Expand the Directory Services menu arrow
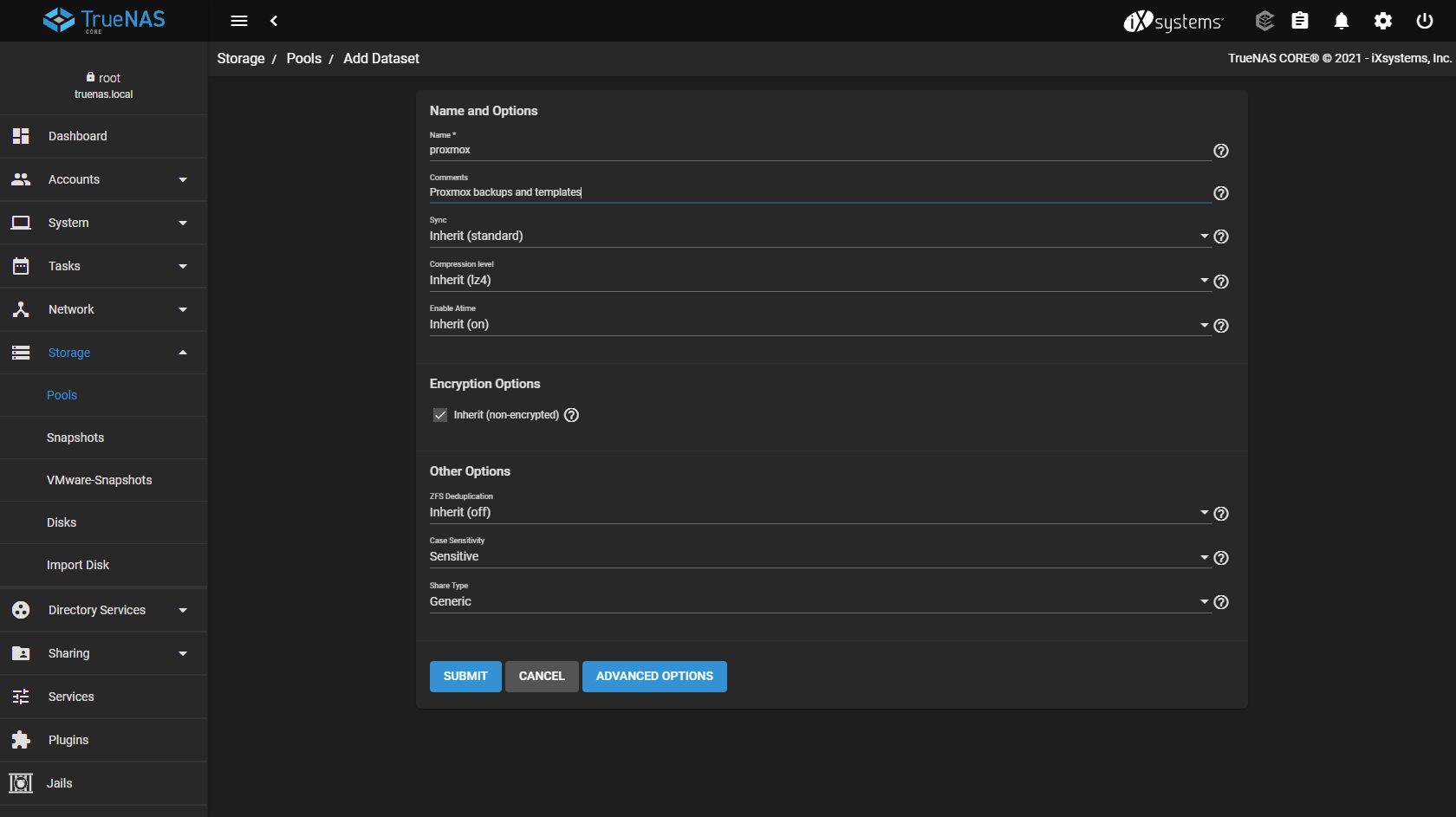The width and height of the screenshot is (1456, 817). coord(183,610)
